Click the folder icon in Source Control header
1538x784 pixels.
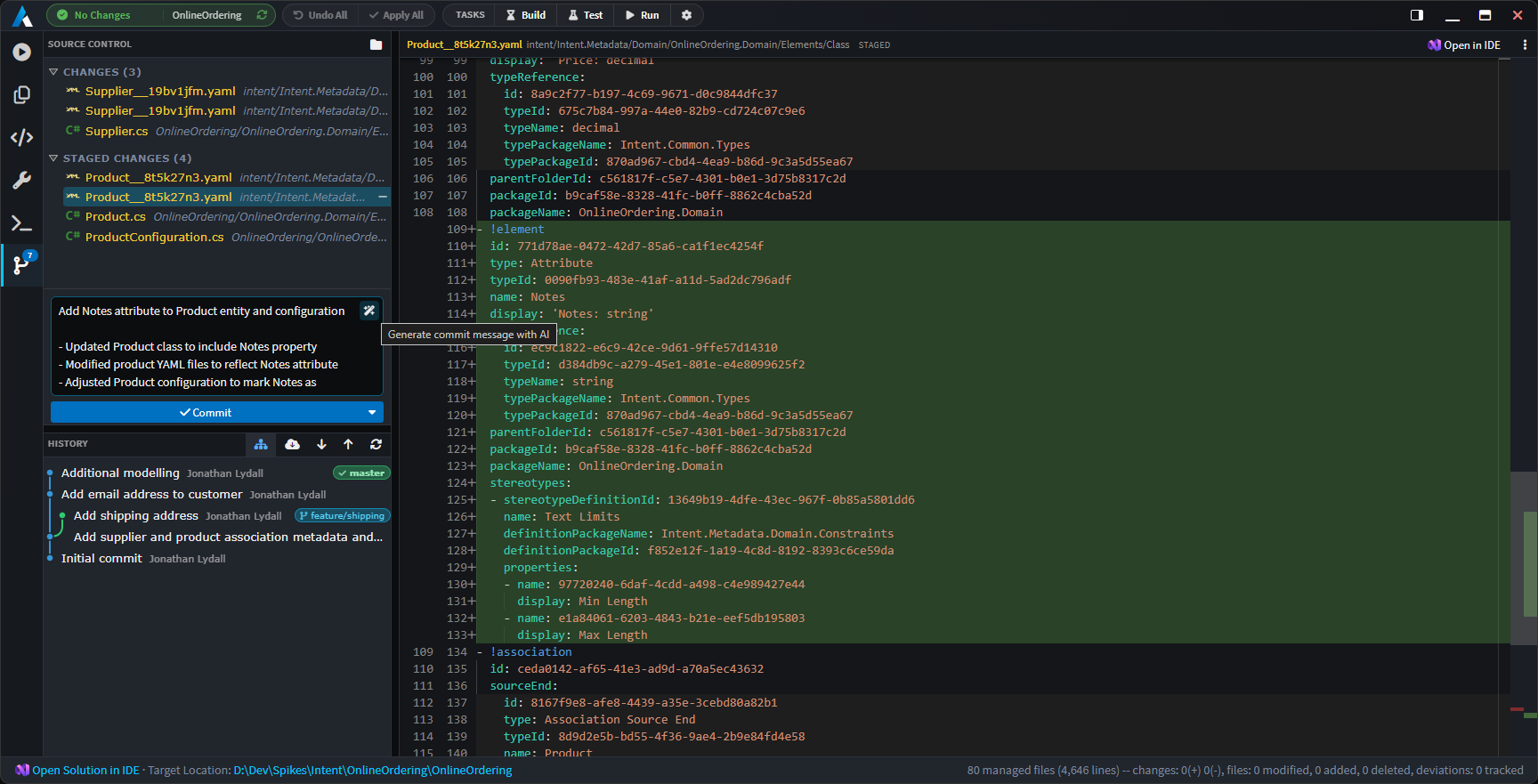(376, 44)
